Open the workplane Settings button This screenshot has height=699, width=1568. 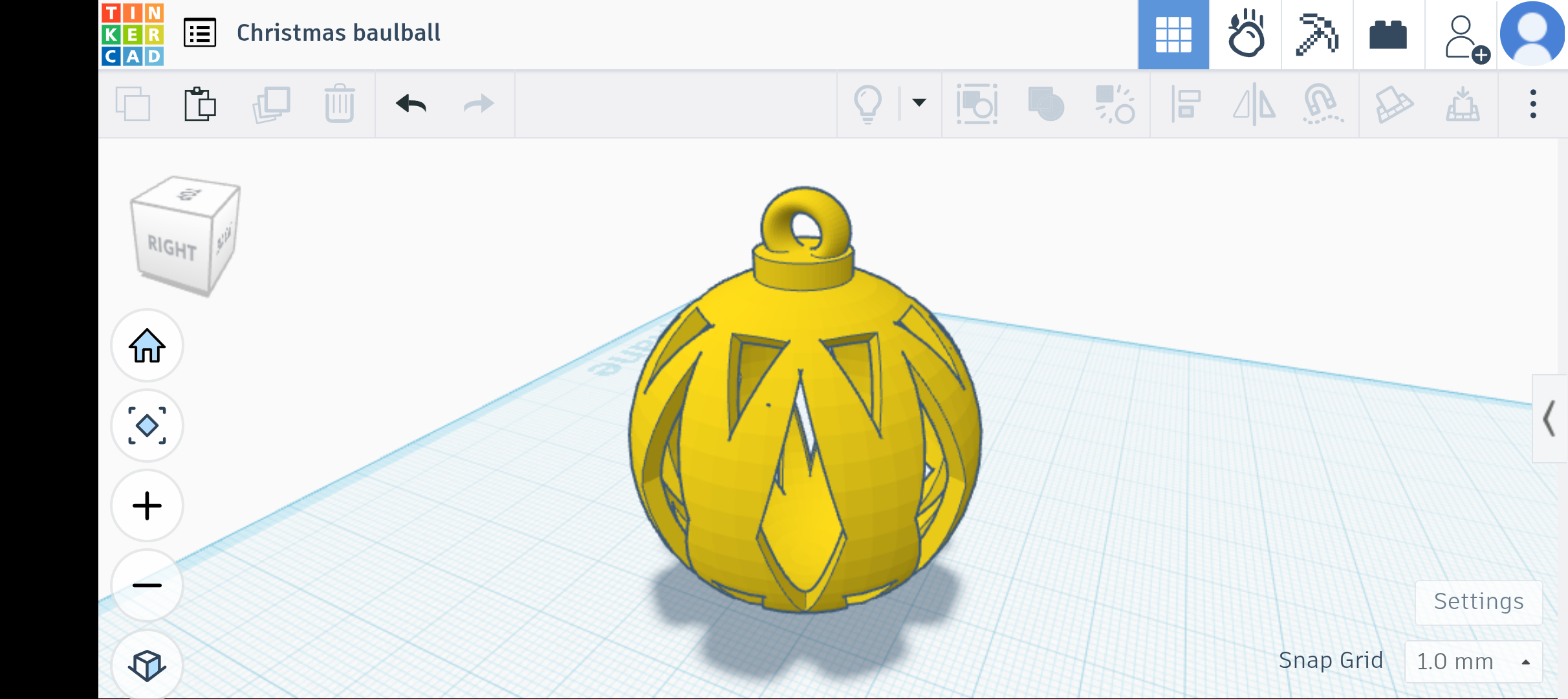(x=1479, y=602)
